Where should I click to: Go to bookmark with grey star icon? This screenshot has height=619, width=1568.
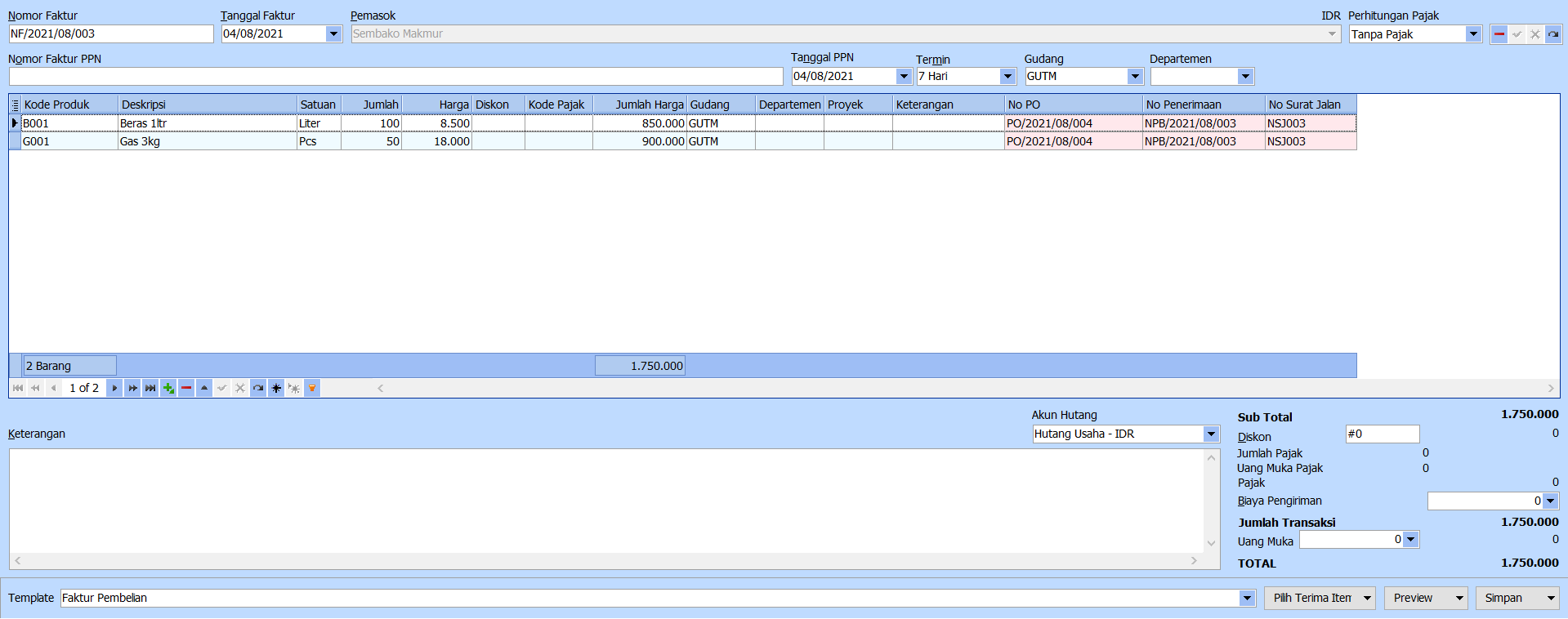click(294, 388)
